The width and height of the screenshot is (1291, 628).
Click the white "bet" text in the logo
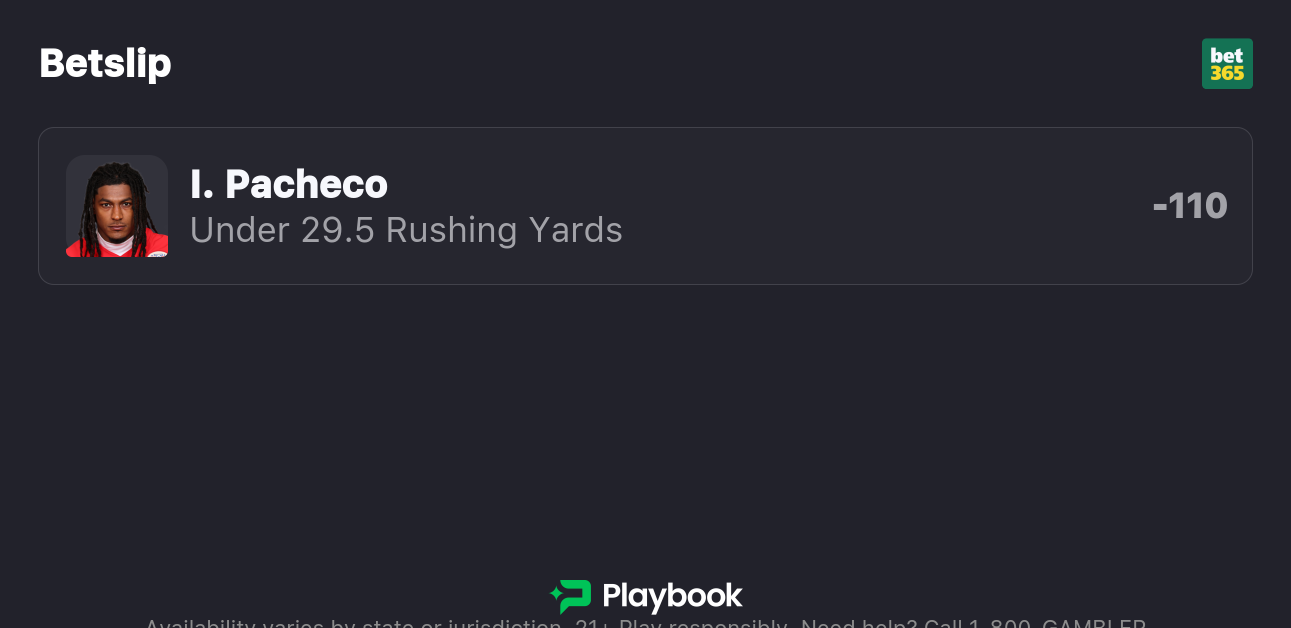pyautogui.click(x=1227, y=55)
